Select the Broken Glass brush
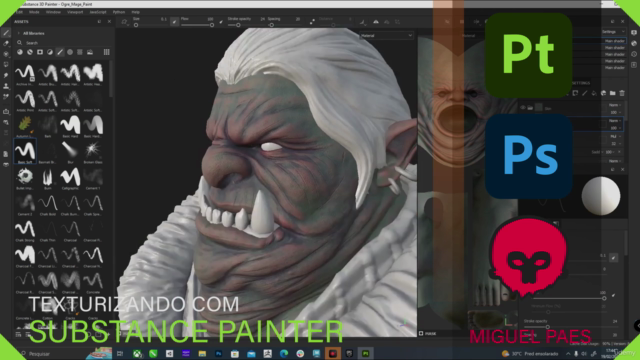The width and height of the screenshot is (640, 360). [93, 151]
